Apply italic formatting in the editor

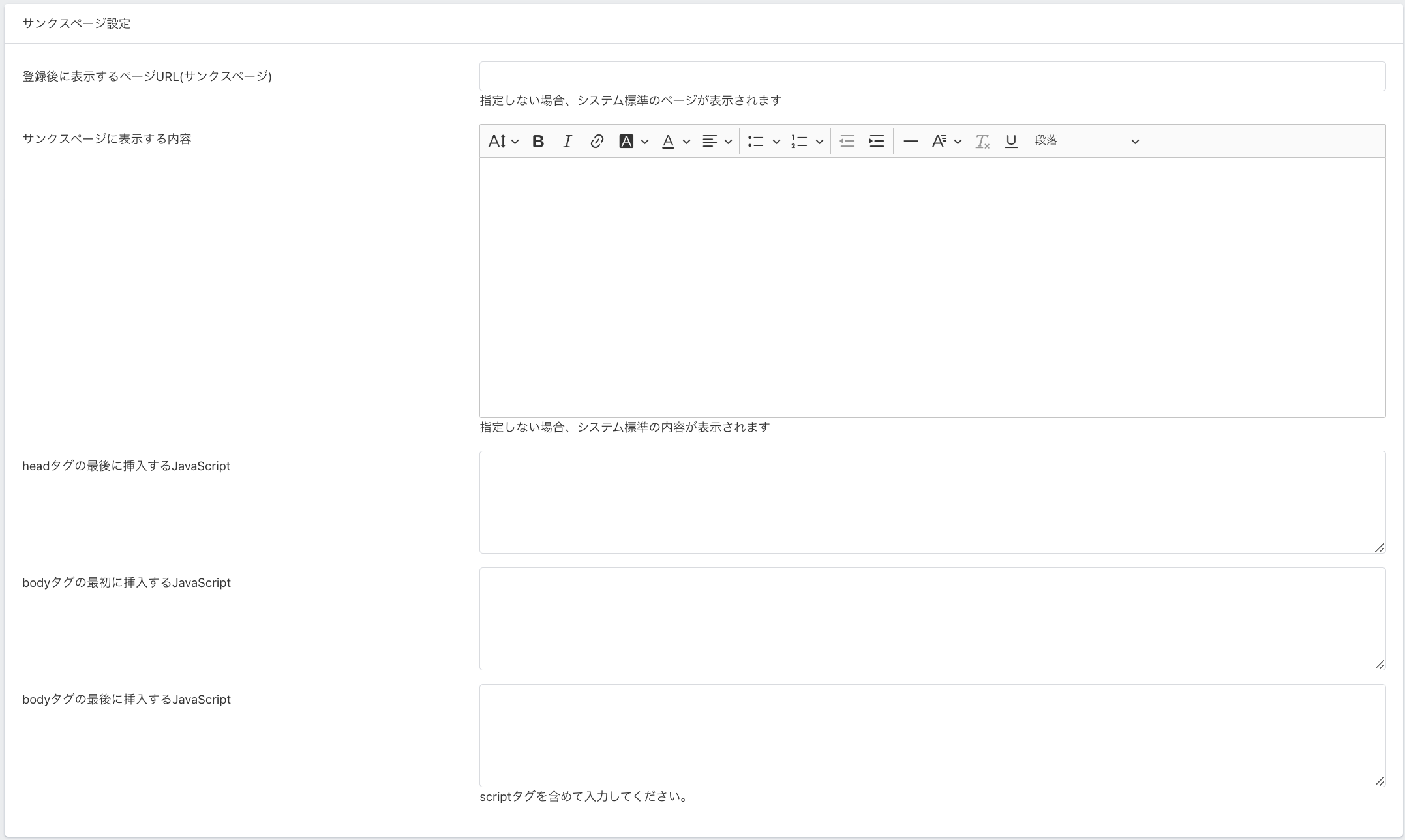pyautogui.click(x=567, y=141)
